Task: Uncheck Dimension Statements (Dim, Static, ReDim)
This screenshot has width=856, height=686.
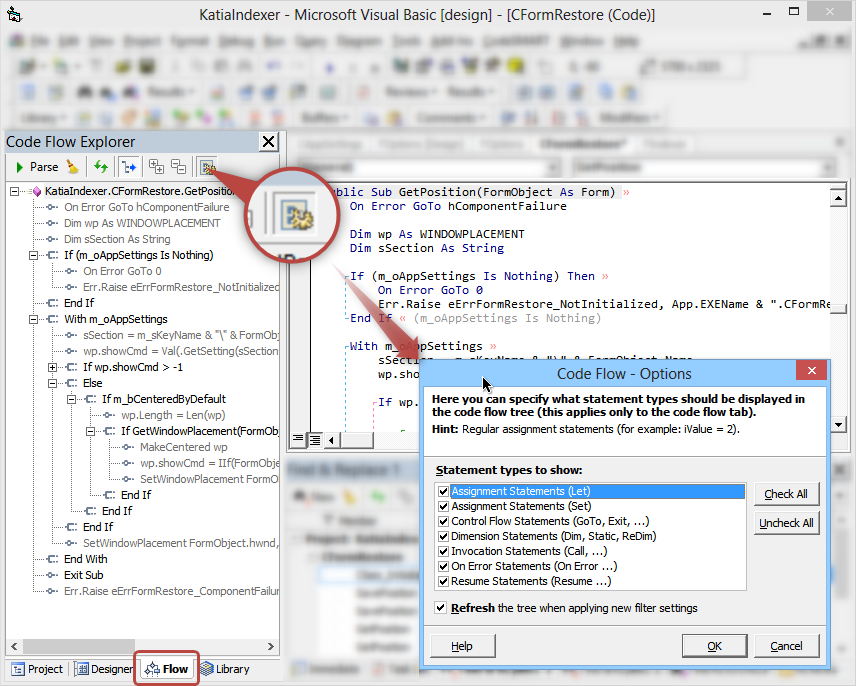Action: click(x=443, y=537)
